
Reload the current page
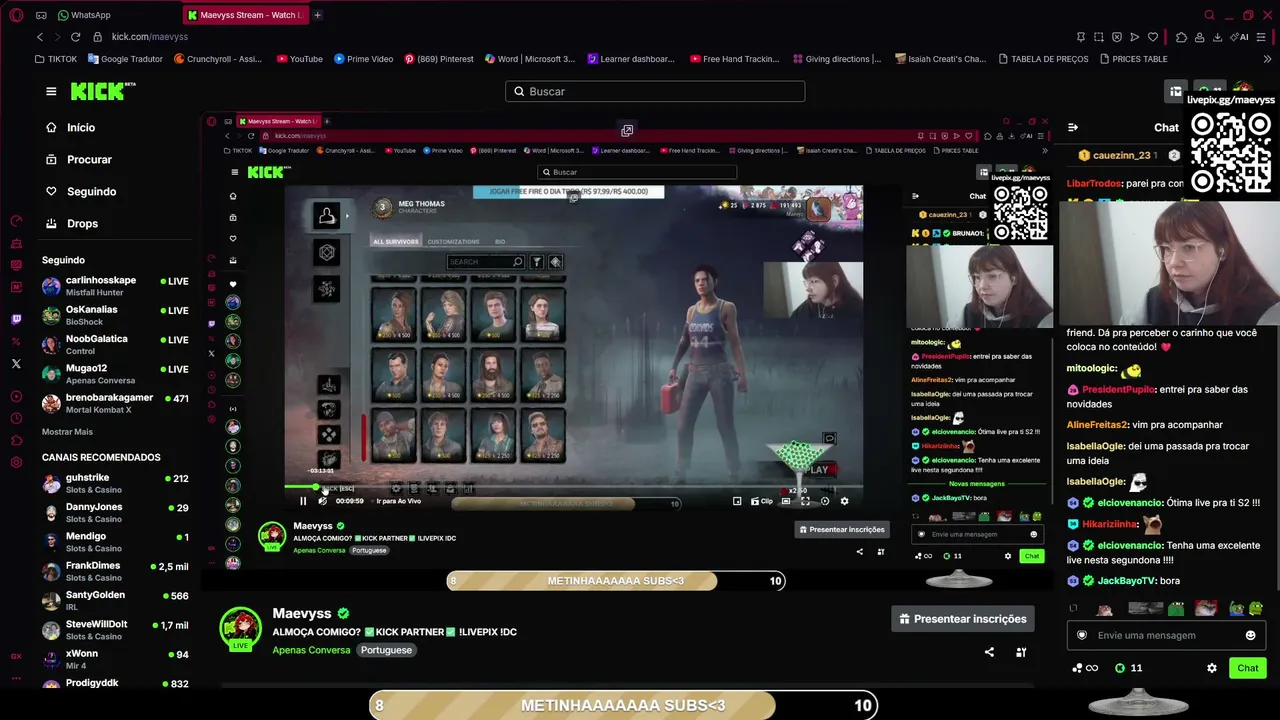75,37
